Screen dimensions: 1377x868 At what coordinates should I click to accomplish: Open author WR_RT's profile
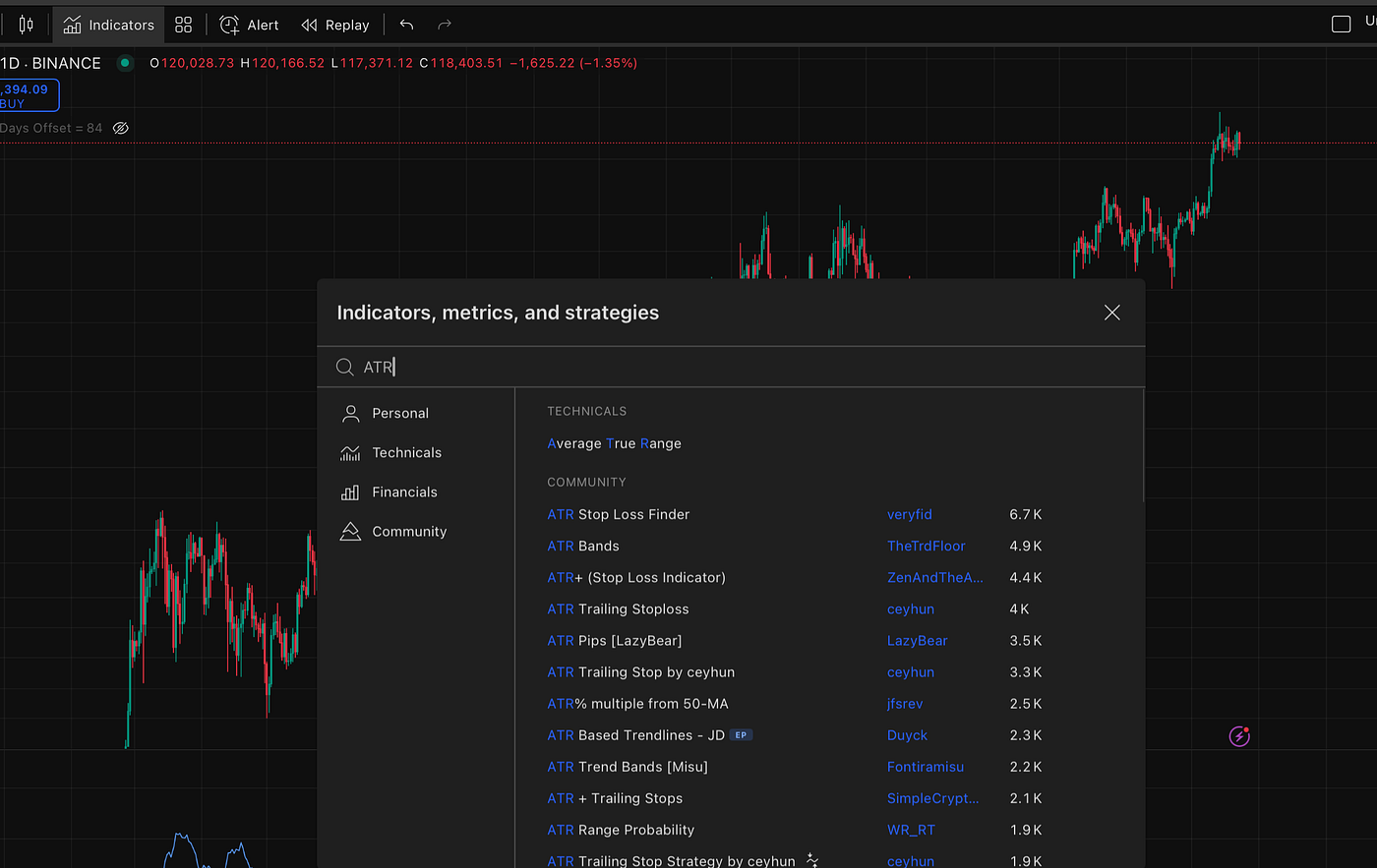click(912, 829)
